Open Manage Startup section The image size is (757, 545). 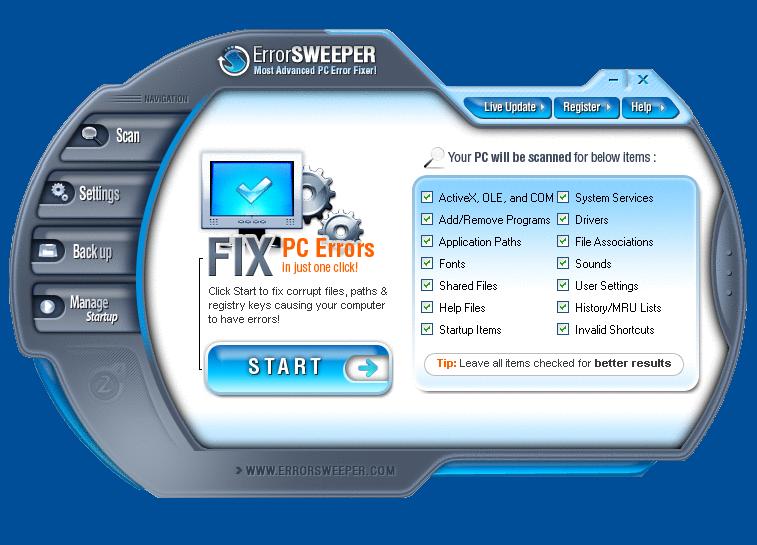pyautogui.click(x=86, y=308)
